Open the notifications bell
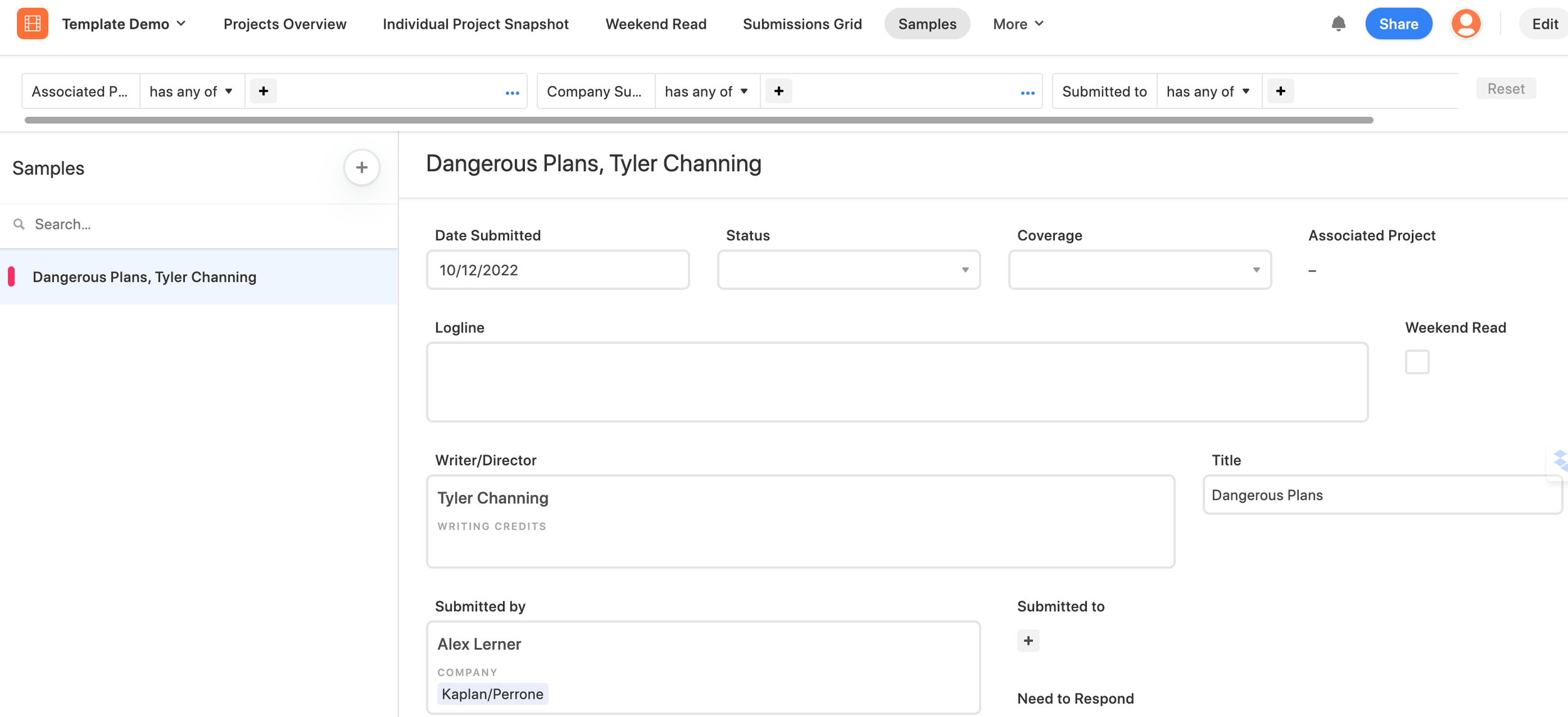 click(1338, 24)
